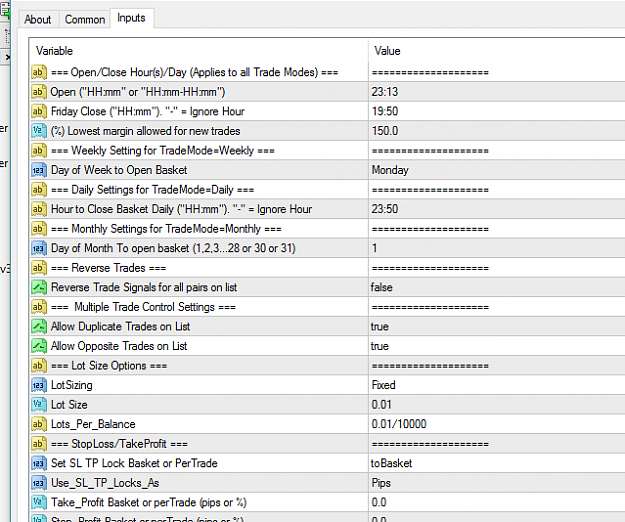The width and height of the screenshot is (625, 522).
Task: Select the Monthly Settings for TradeMode=Monthly header row
Action: [166, 229]
